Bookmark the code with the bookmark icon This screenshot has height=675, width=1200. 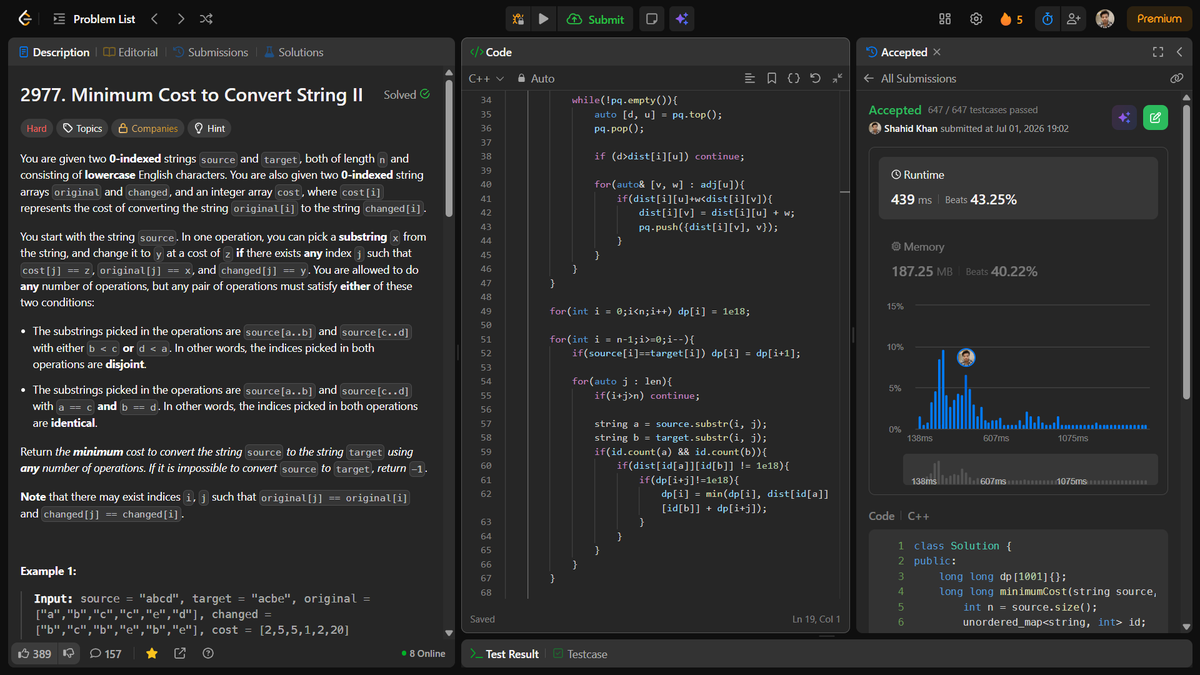pyautogui.click(x=772, y=78)
